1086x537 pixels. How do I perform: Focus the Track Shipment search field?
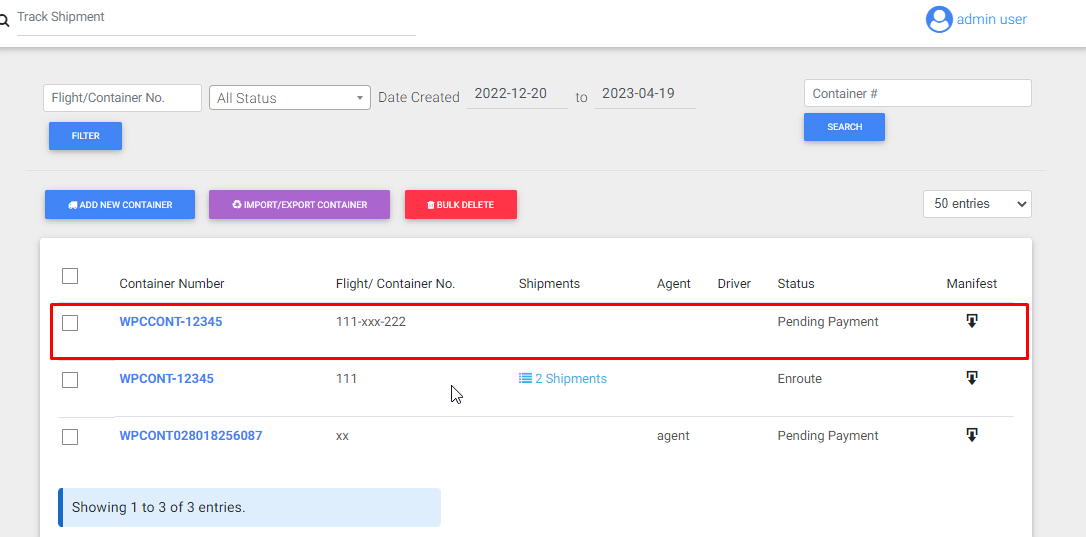click(216, 17)
